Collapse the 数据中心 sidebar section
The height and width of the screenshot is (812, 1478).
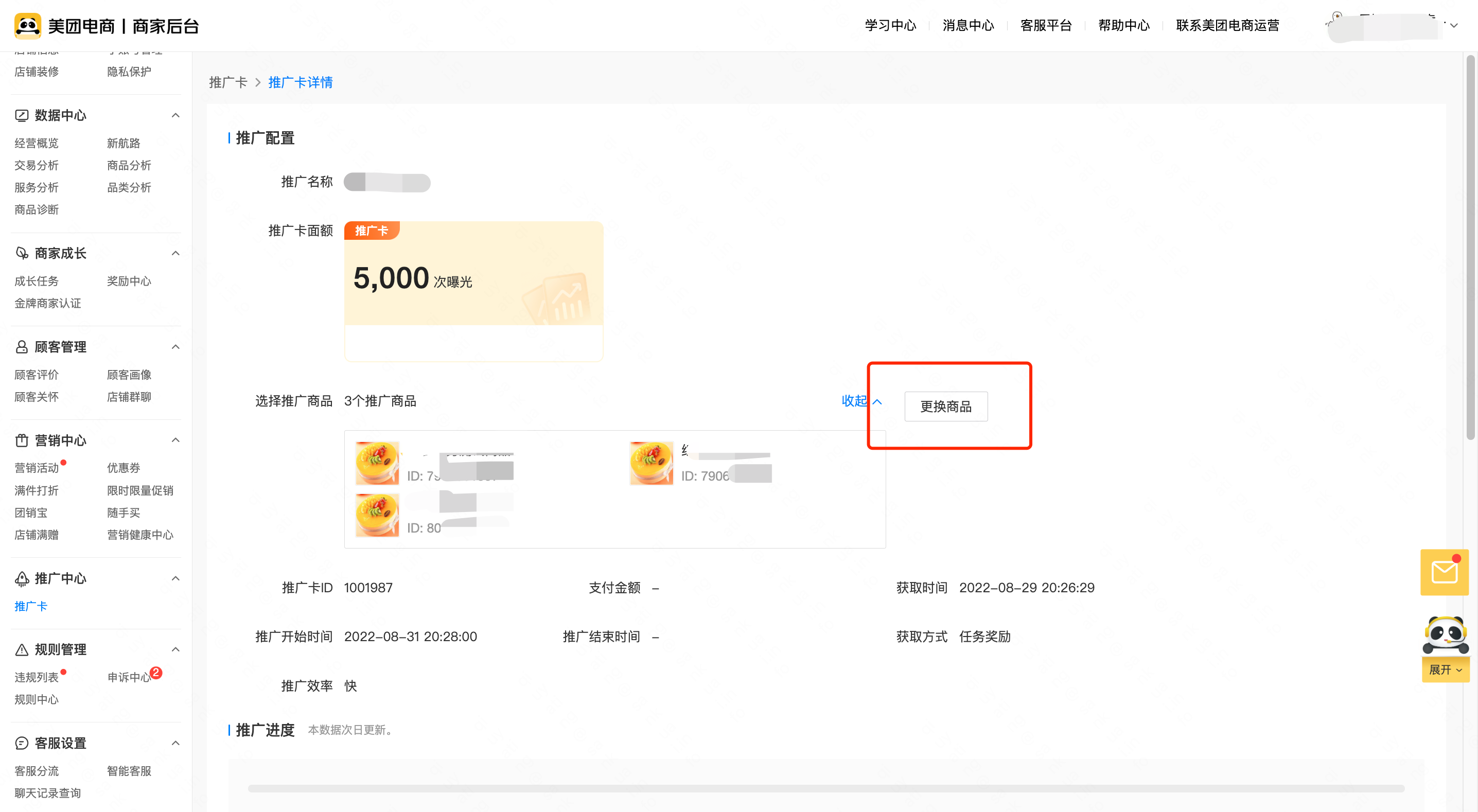pos(175,115)
